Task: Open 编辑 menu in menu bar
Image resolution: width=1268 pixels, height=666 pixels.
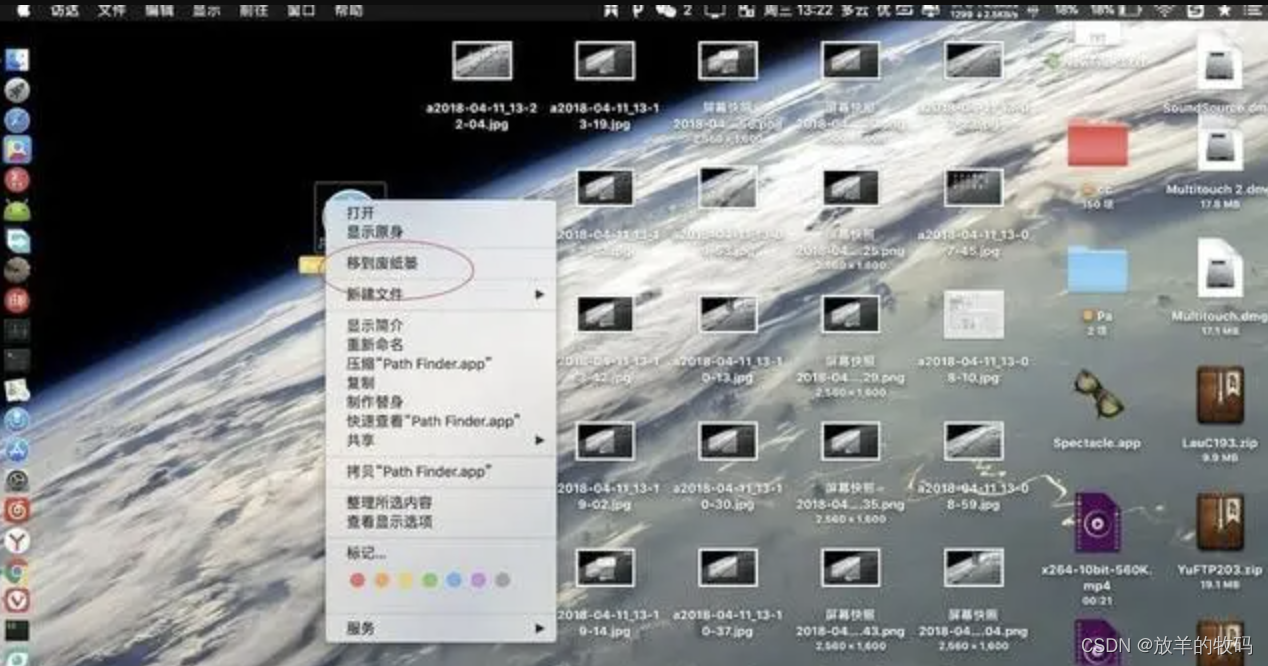Action: (x=158, y=10)
